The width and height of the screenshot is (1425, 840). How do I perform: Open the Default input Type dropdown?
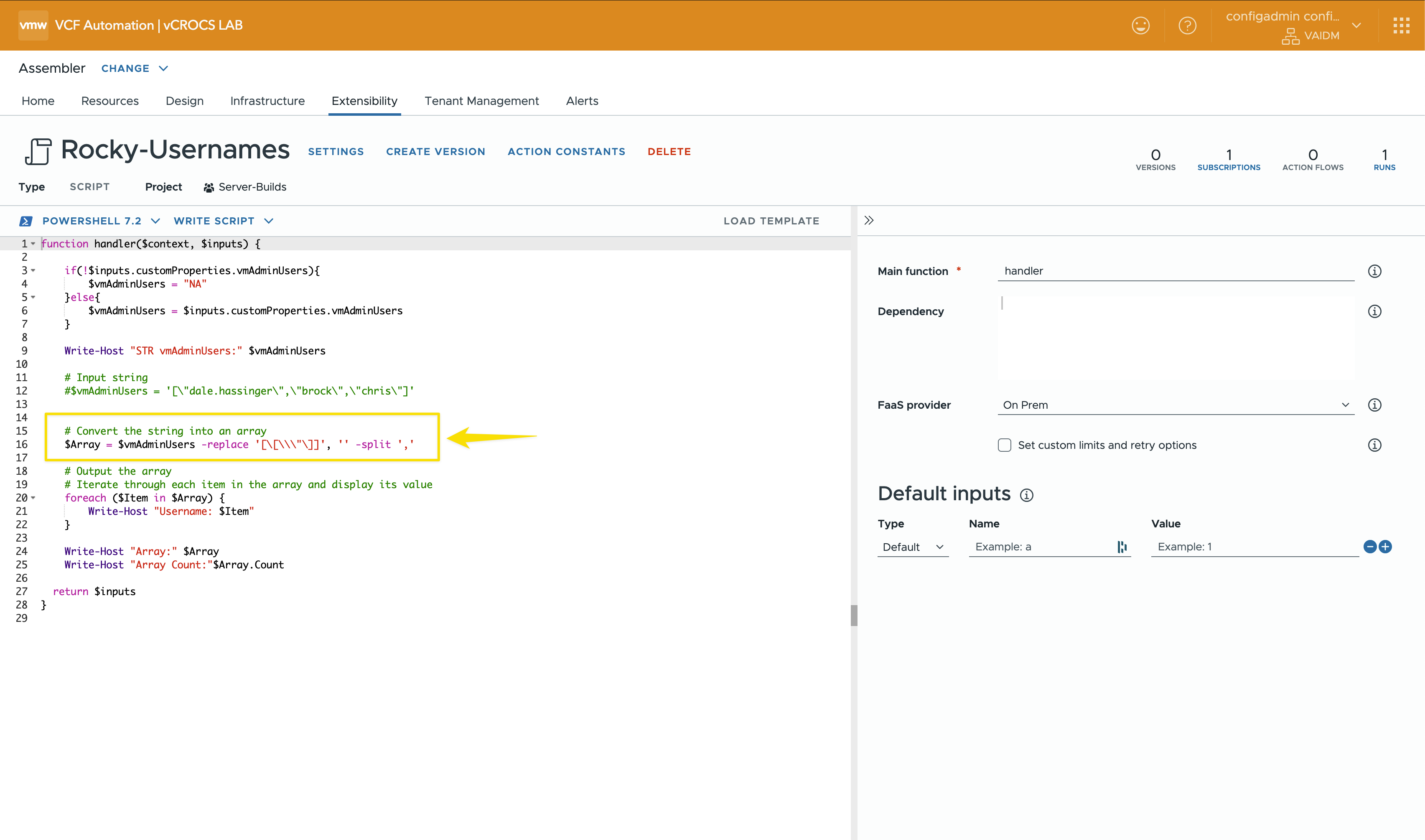912,547
